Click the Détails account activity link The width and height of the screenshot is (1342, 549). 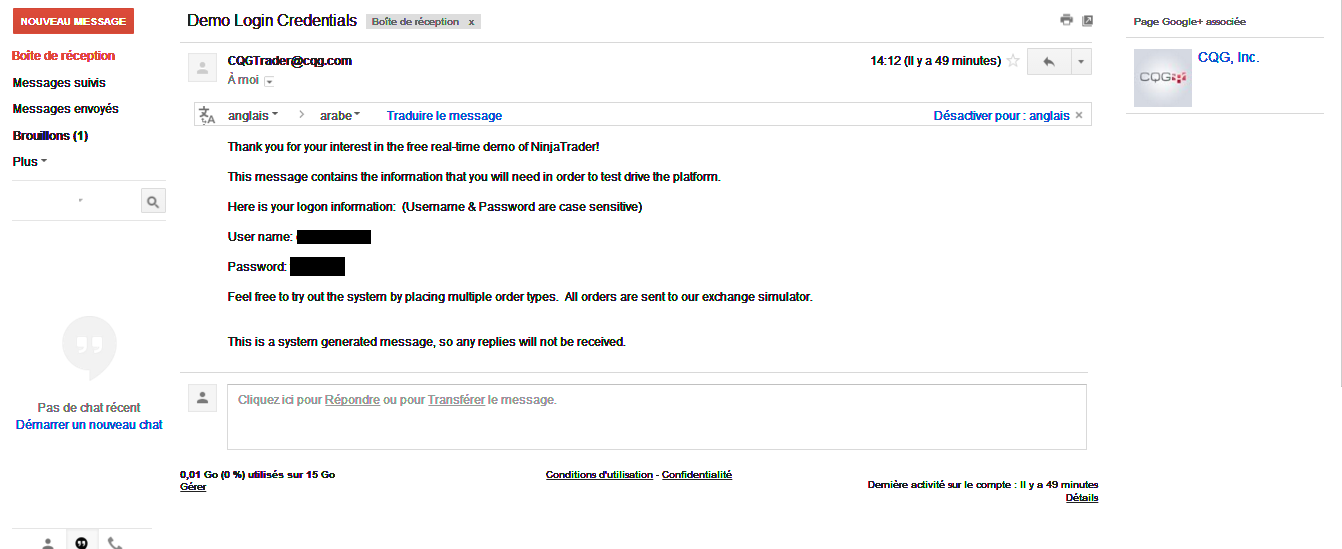1082,498
